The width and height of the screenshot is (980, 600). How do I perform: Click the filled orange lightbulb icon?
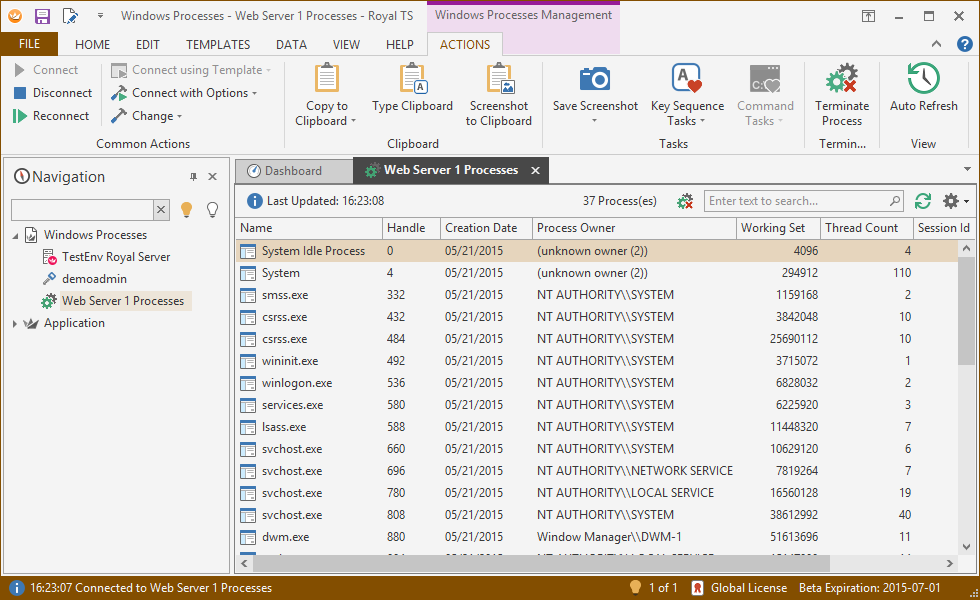tap(186, 210)
